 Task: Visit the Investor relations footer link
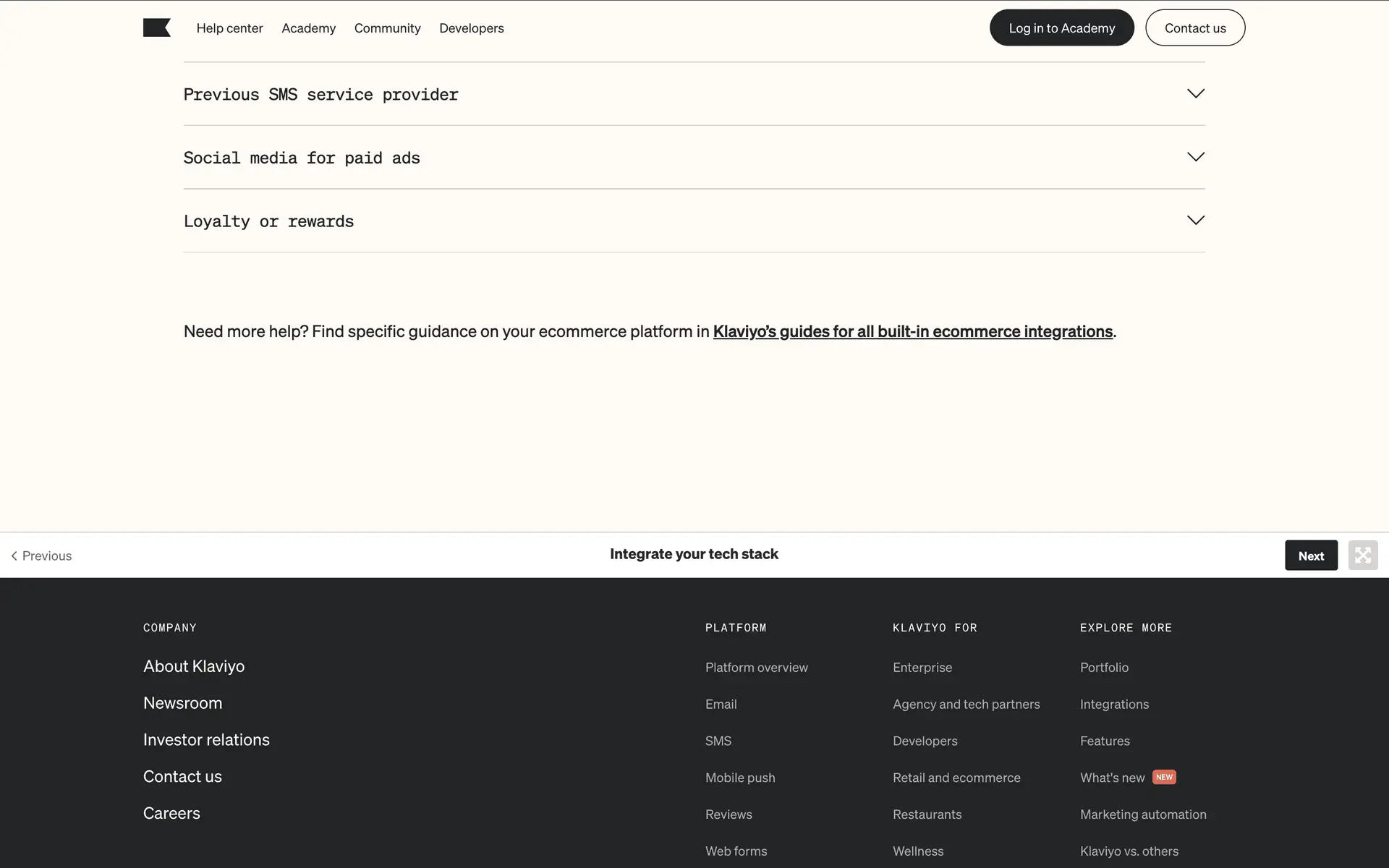click(x=206, y=739)
